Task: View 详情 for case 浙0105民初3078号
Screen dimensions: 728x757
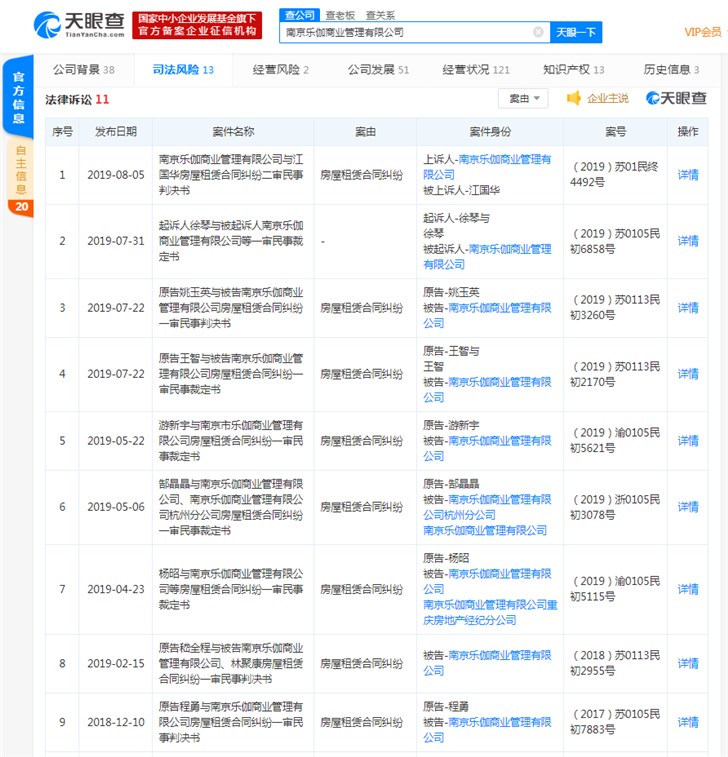Action: [688, 507]
